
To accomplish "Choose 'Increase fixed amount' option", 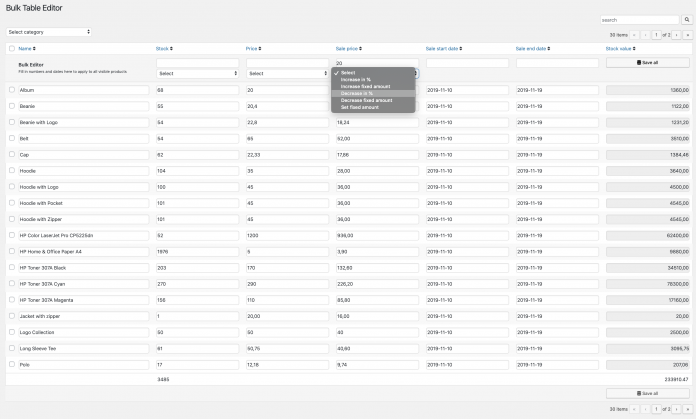I will pos(373,87).
